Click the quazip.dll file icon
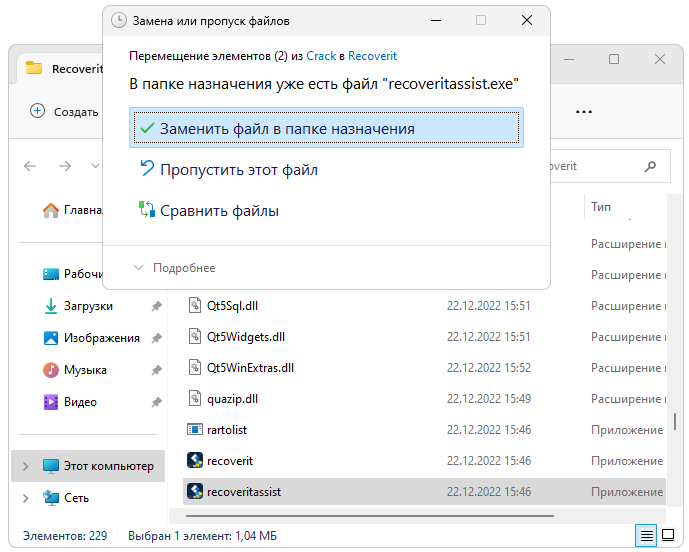 [x=195, y=398]
